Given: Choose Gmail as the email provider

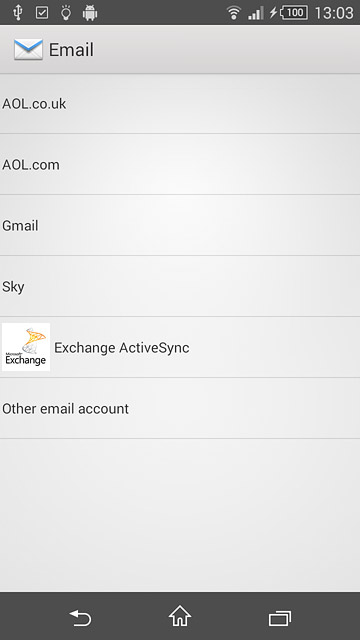Looking at the screenshot, I should tap(180, 225).
